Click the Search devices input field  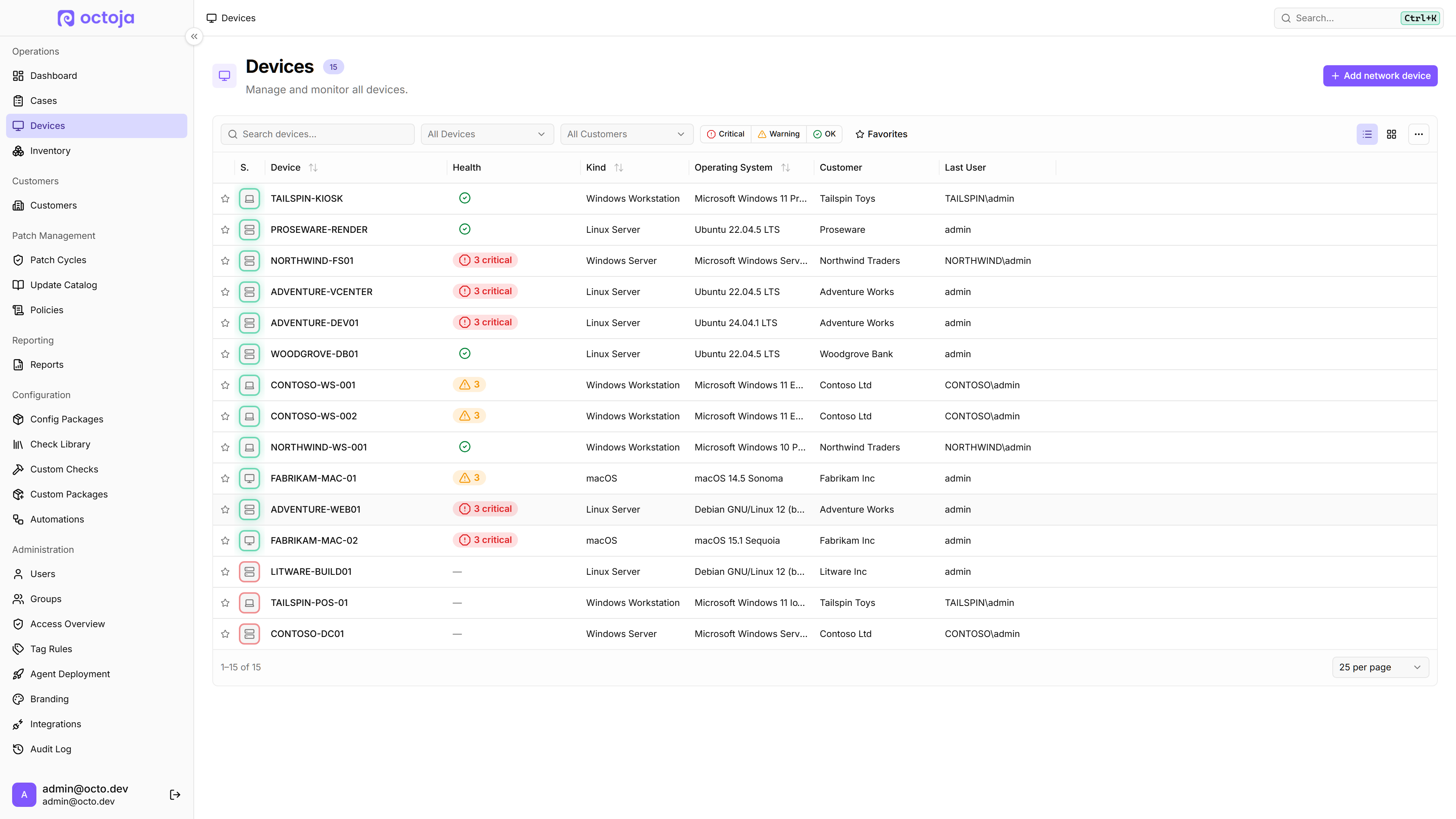(318, 134)
